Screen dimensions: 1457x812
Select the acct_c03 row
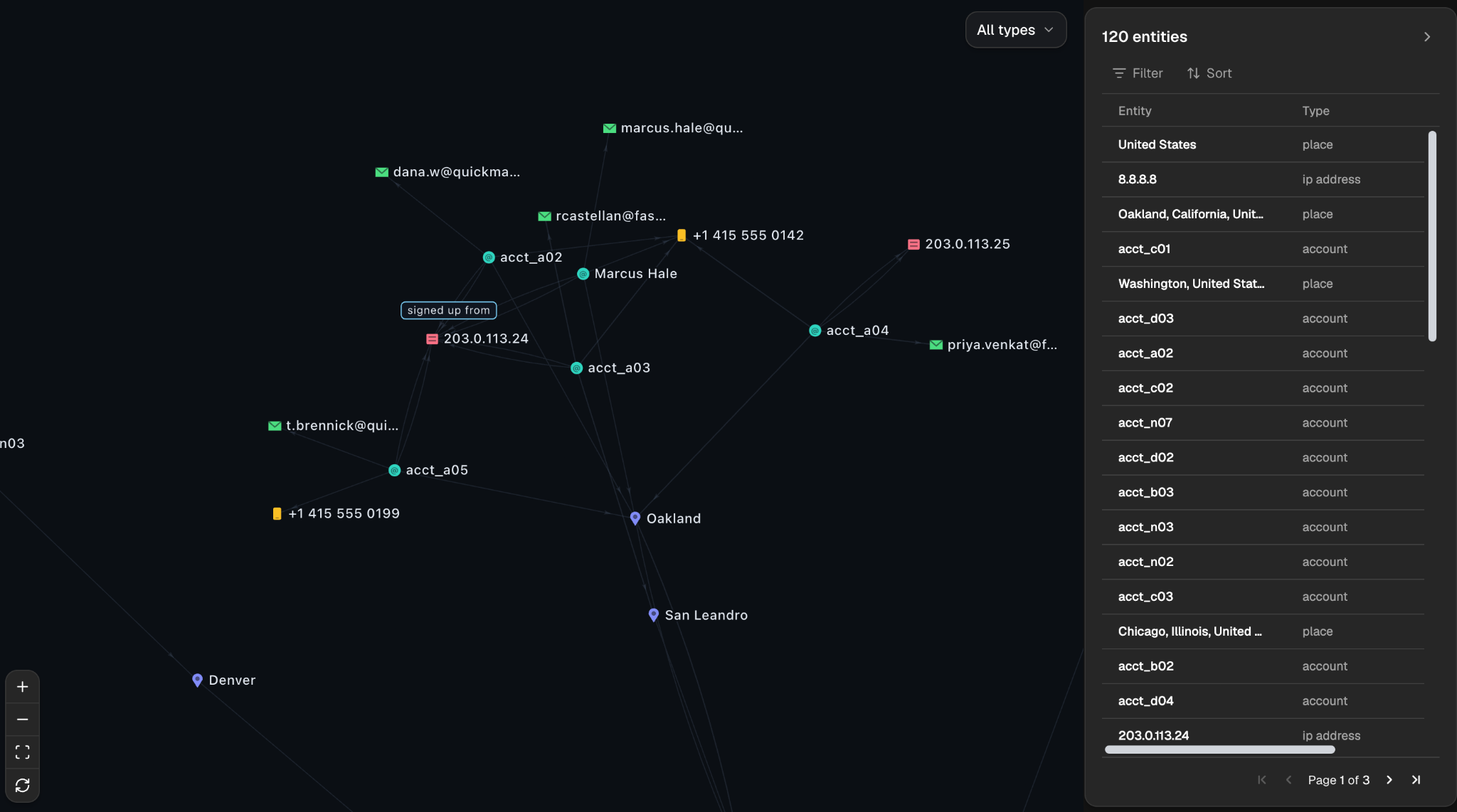tap(1263, 598)
